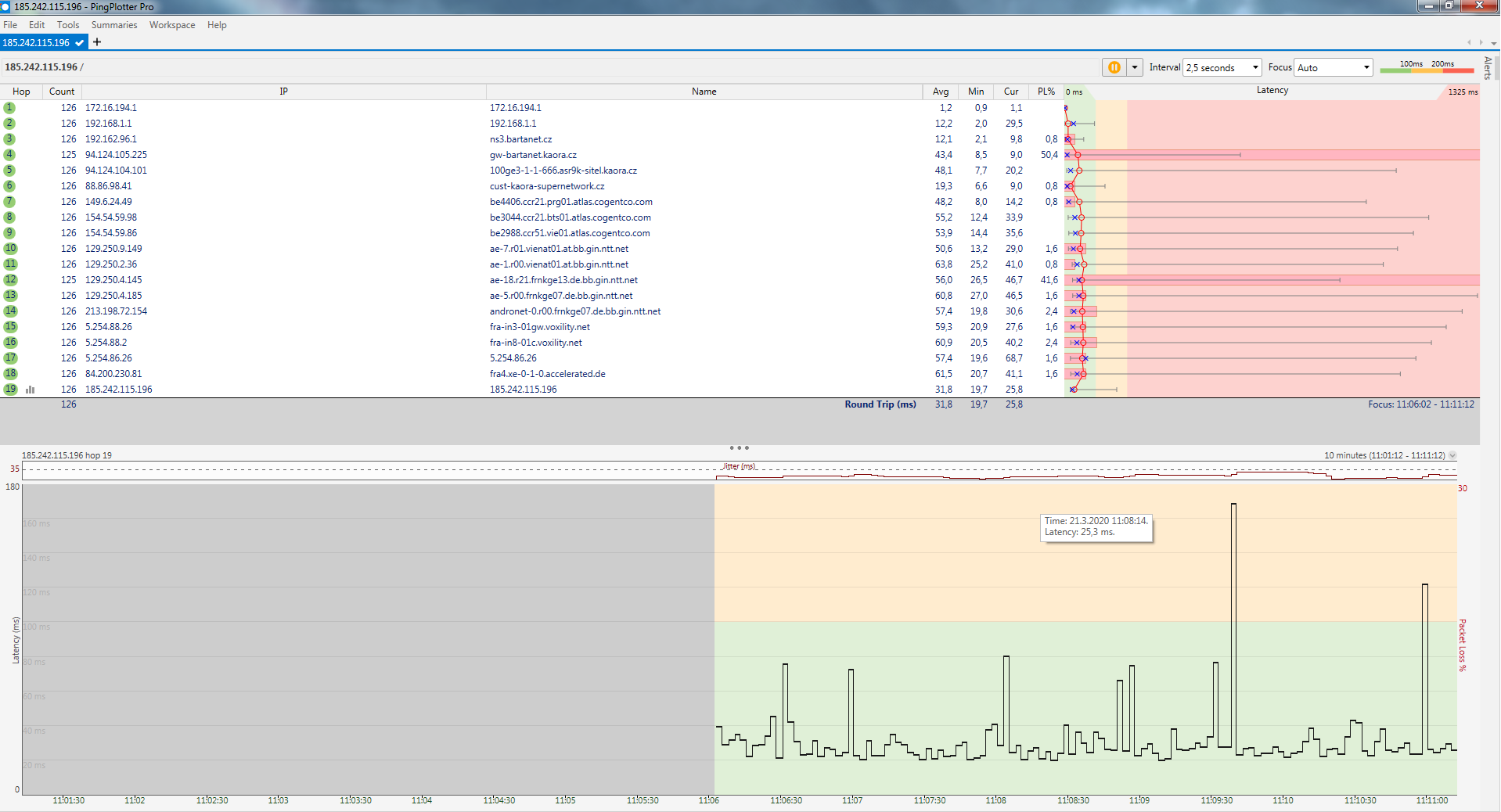Viewport: 1501px width, 812px height.
Task: Open the tab list dropdown arrow
Action: click(1493, 43)
